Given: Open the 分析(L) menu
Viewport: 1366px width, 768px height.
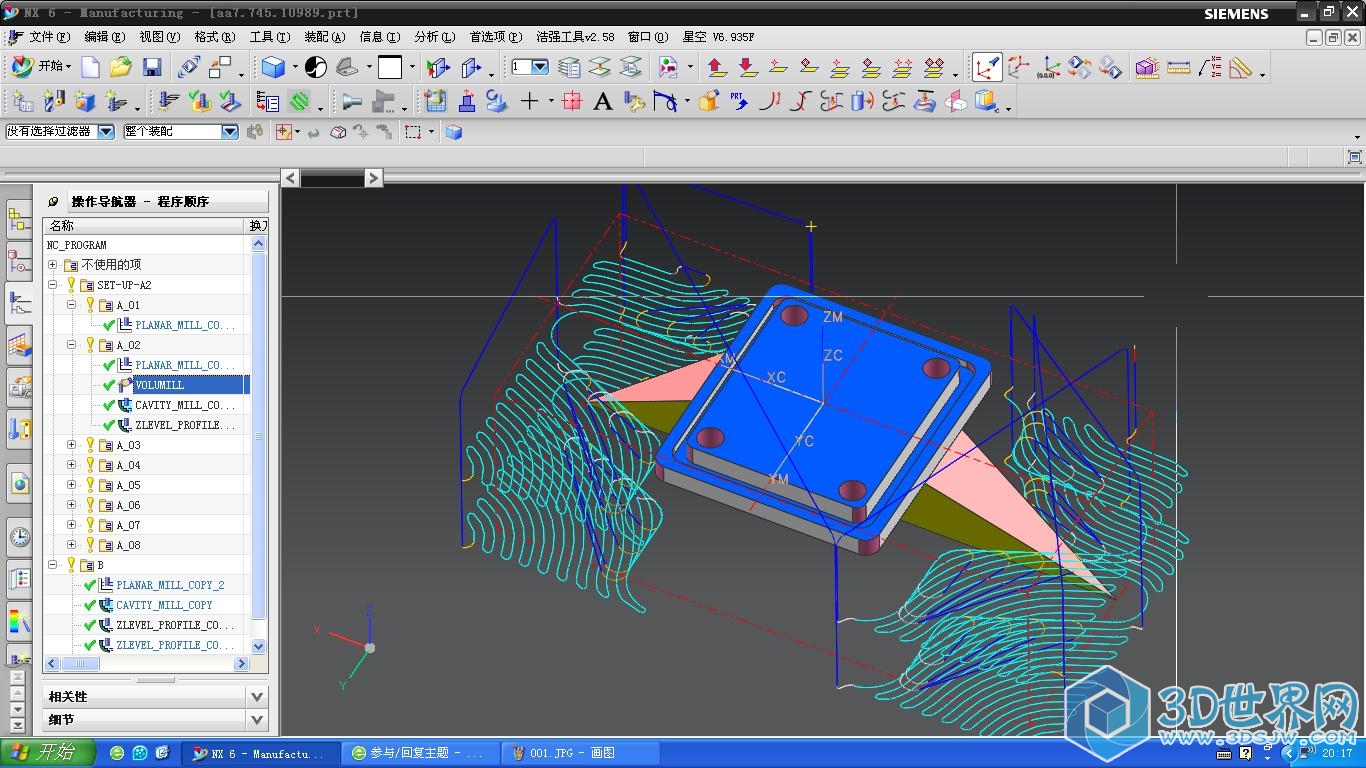Looking at the screenshot, I should [x=434, y=37].
